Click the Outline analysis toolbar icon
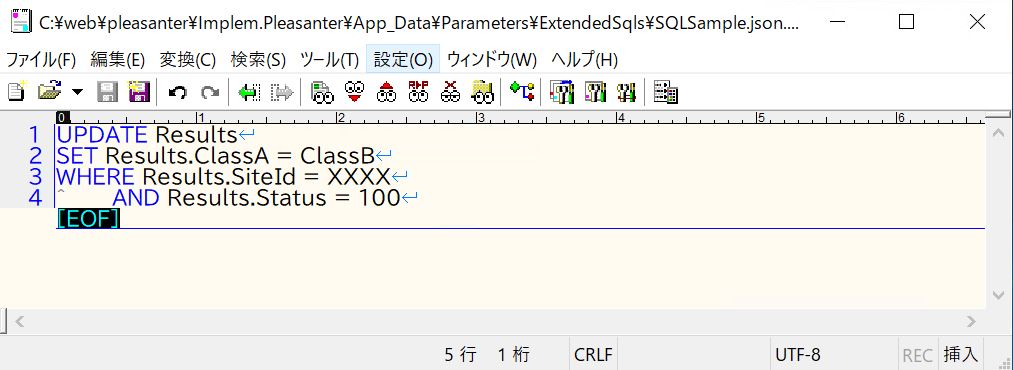Viewport: 1013px width, 370px height. [522, 92]
